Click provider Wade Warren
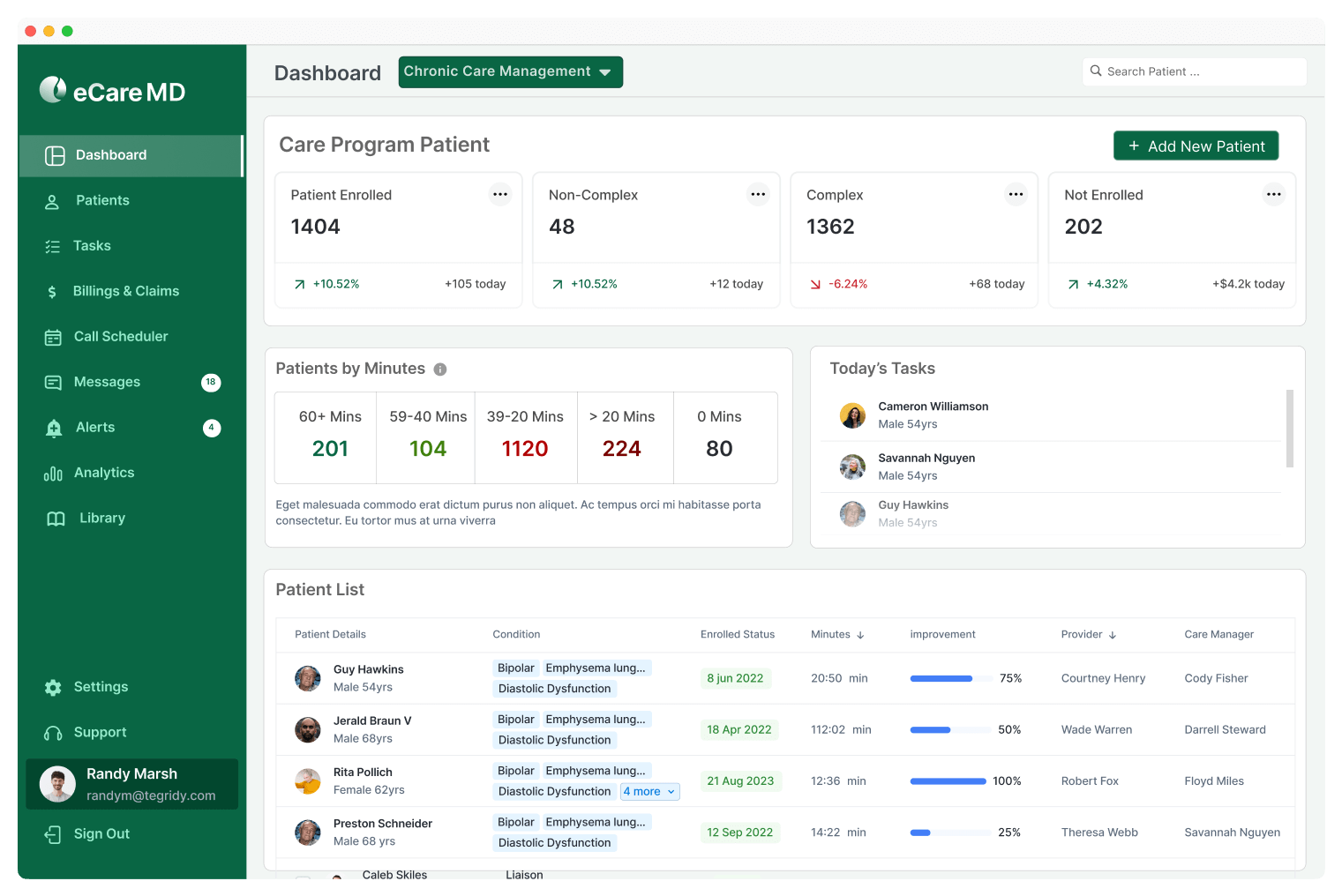 pos(1097,730)
